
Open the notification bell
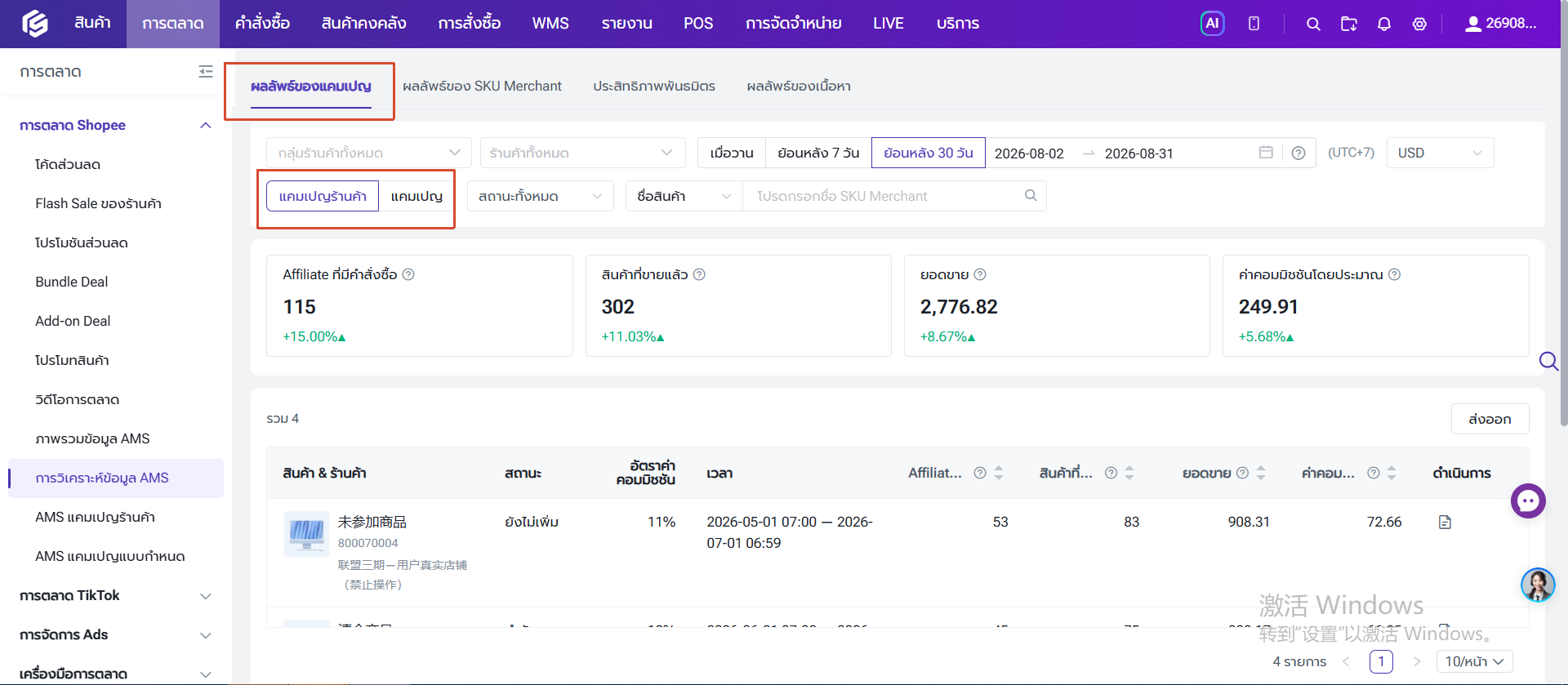[1384, 24]
